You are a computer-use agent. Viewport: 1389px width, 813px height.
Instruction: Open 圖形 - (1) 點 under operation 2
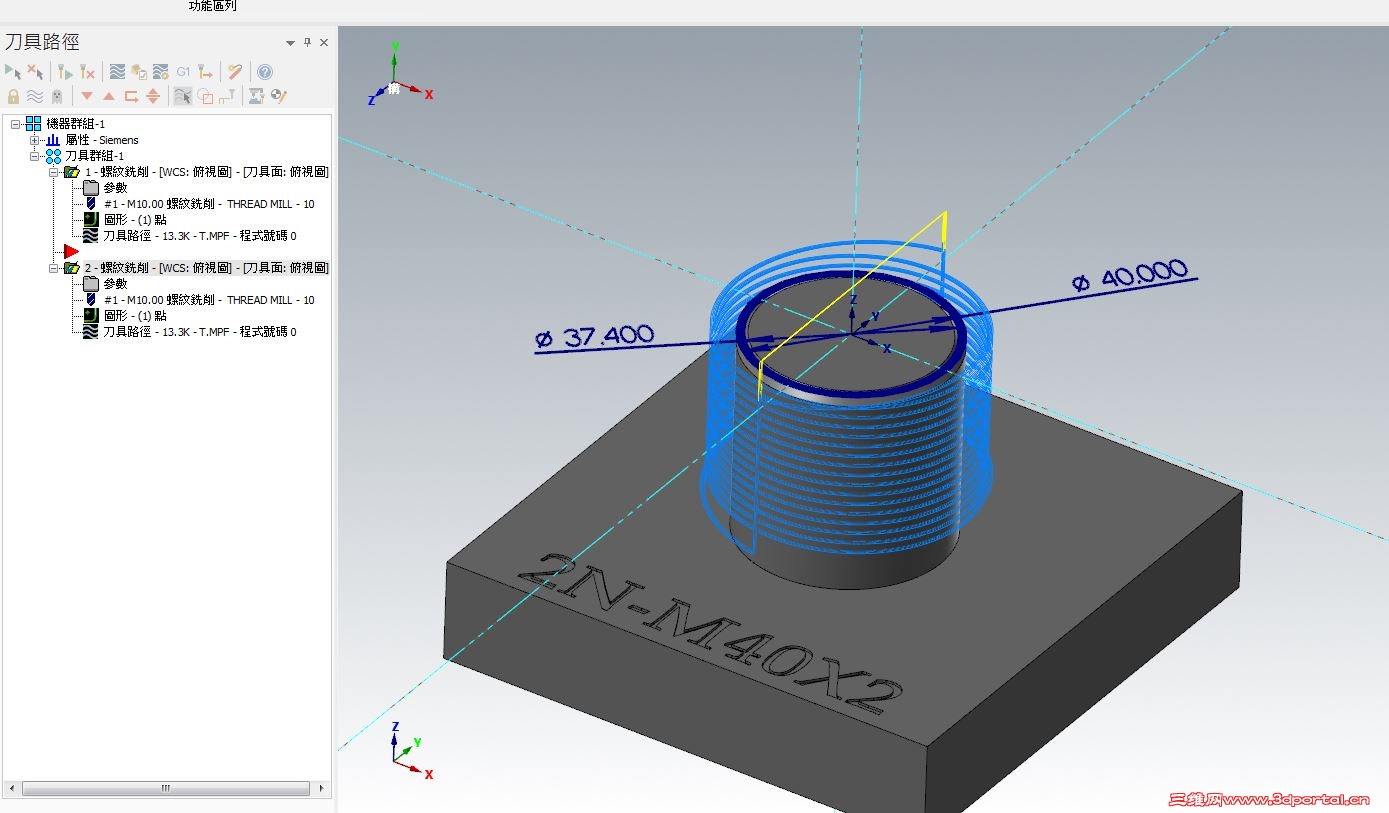(135, 316)
